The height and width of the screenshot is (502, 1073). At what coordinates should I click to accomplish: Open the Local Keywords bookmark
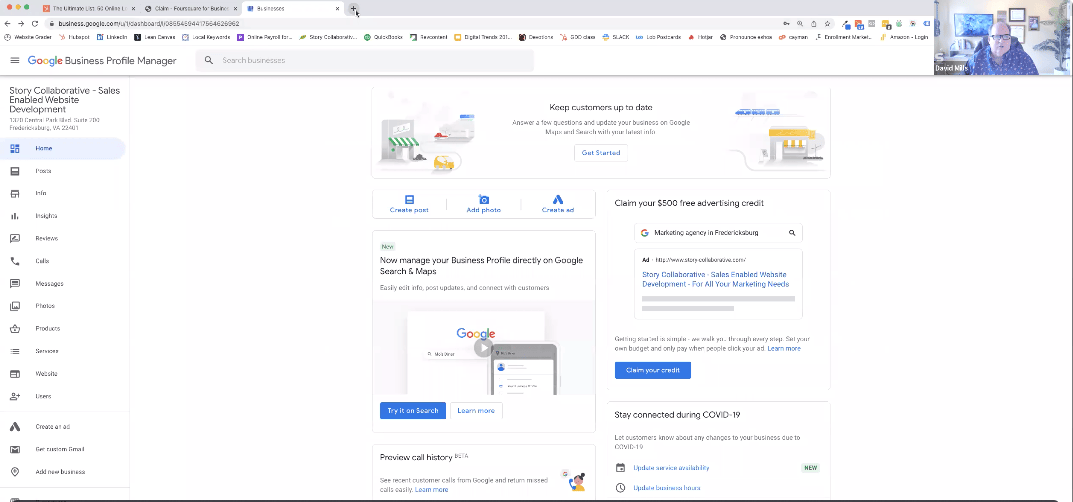pos(207,37)
